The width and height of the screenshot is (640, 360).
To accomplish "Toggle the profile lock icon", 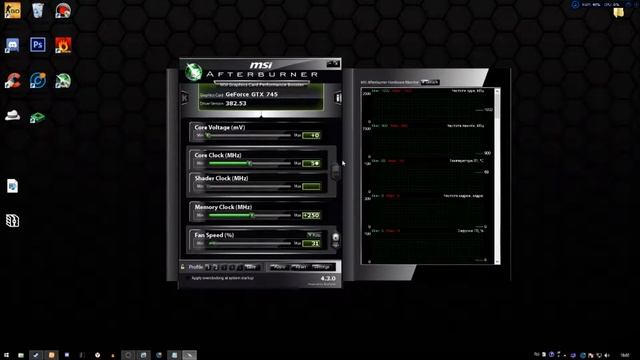I will click(182, 267).
